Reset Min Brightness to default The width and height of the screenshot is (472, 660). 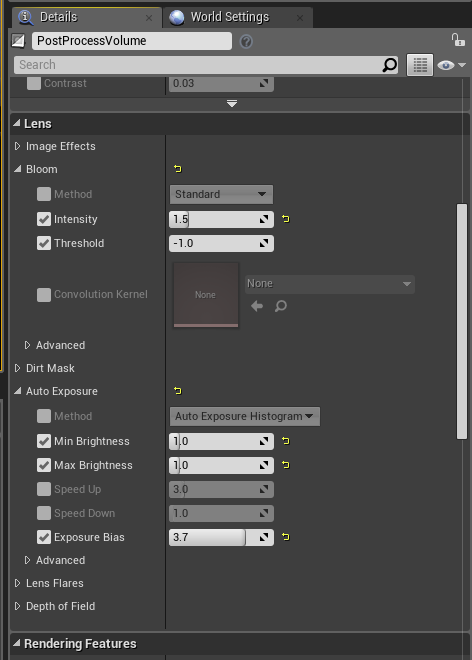[x=286, y=441]
